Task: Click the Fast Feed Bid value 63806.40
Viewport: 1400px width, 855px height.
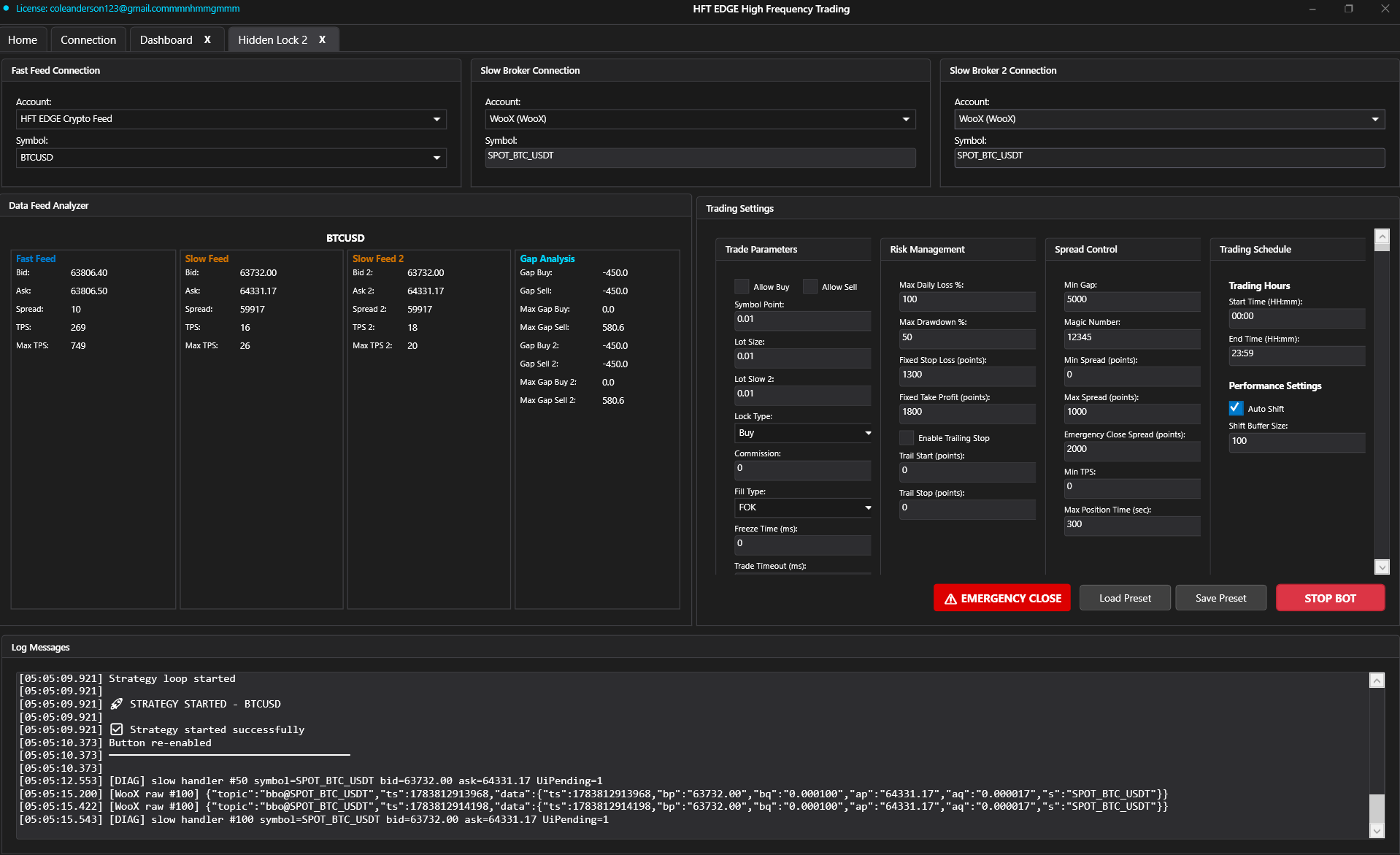Action: (89, 273)
